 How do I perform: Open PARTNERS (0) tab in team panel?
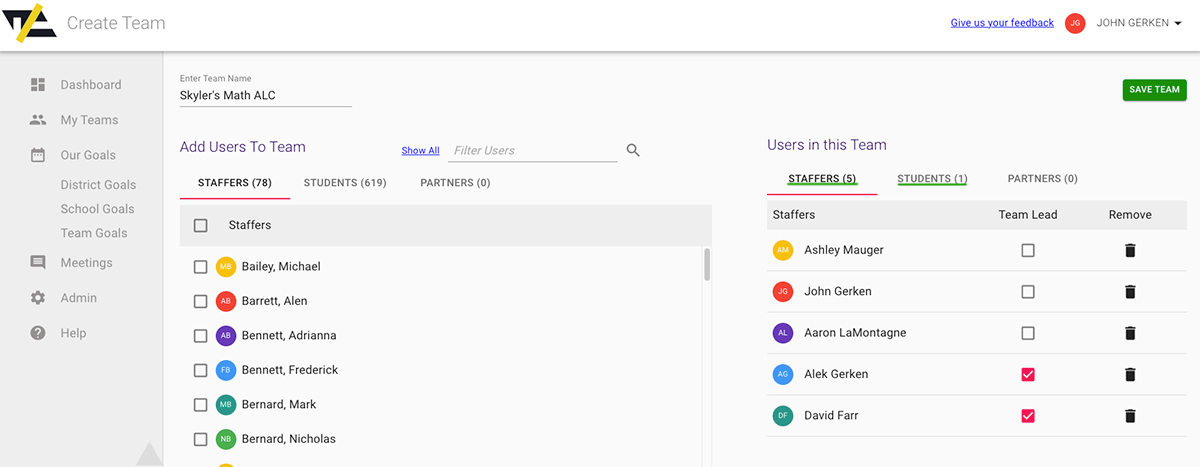1042,179
